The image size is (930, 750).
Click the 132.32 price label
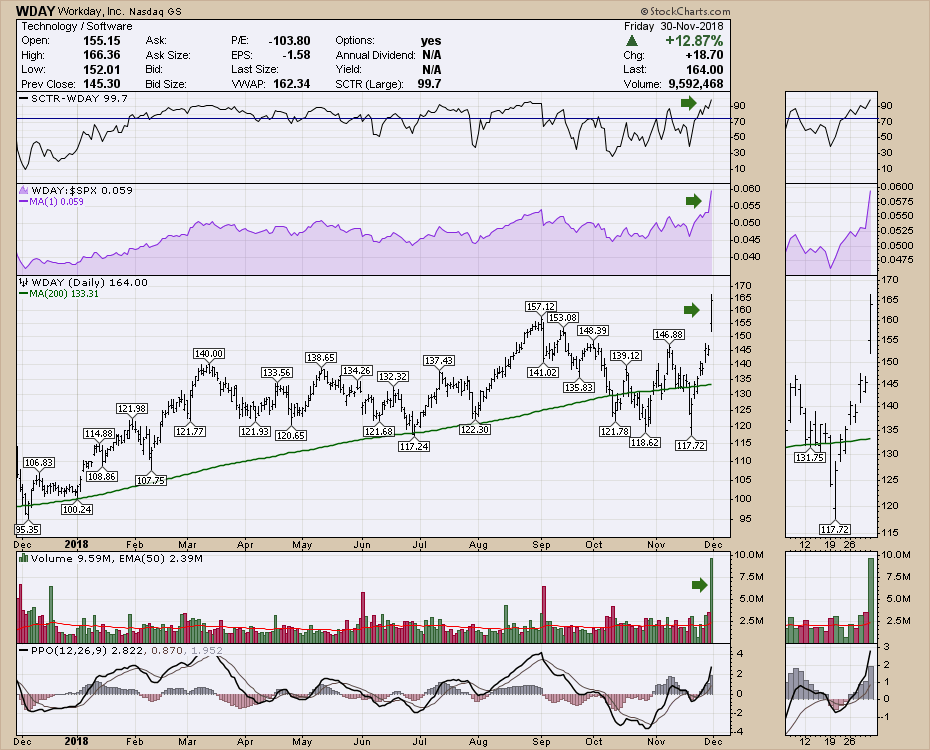pos(393,377)
